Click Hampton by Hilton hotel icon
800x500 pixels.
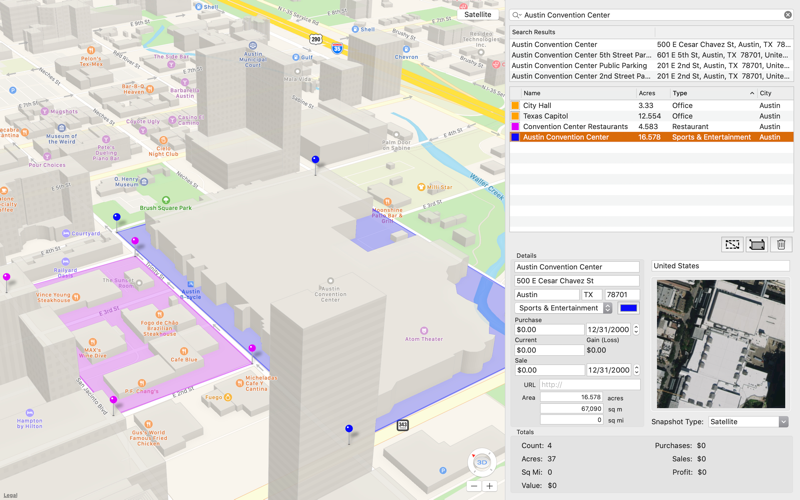[30, 413]
